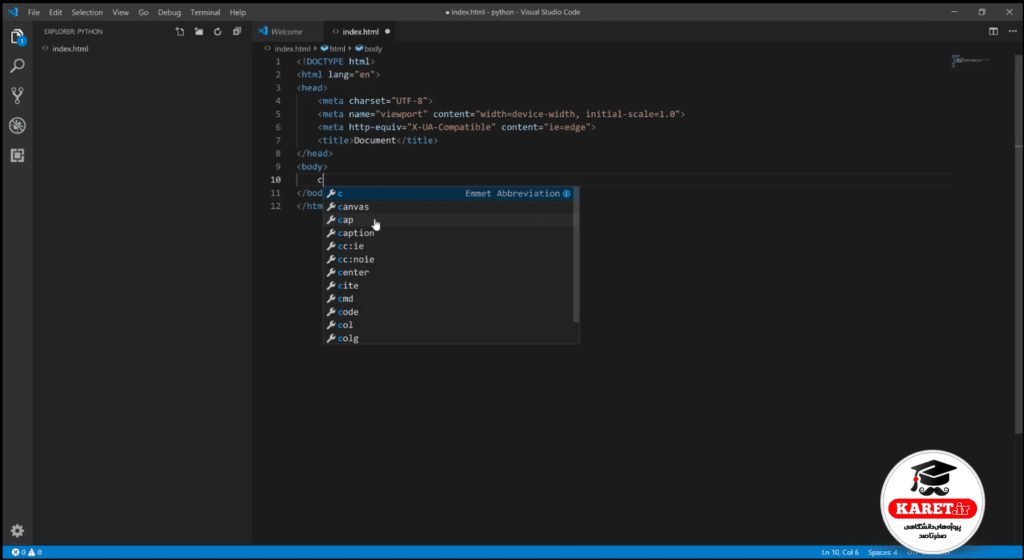Place cursor on the title Document line

pyautogui.click(x=377, y=140)
